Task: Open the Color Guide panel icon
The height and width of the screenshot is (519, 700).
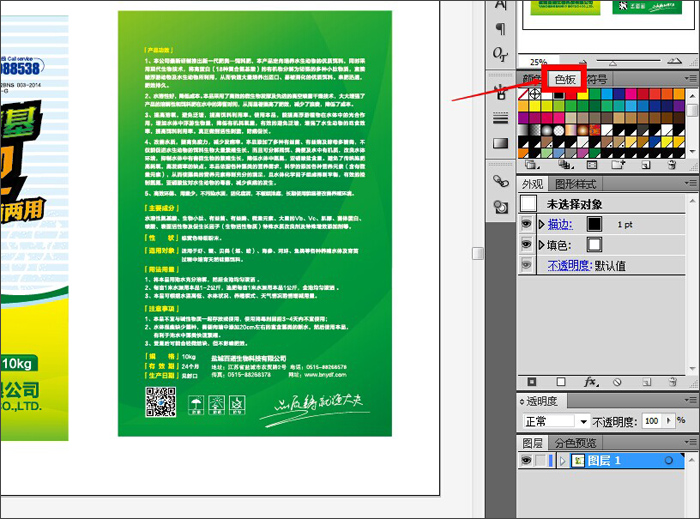Action: tap(500, 207)
